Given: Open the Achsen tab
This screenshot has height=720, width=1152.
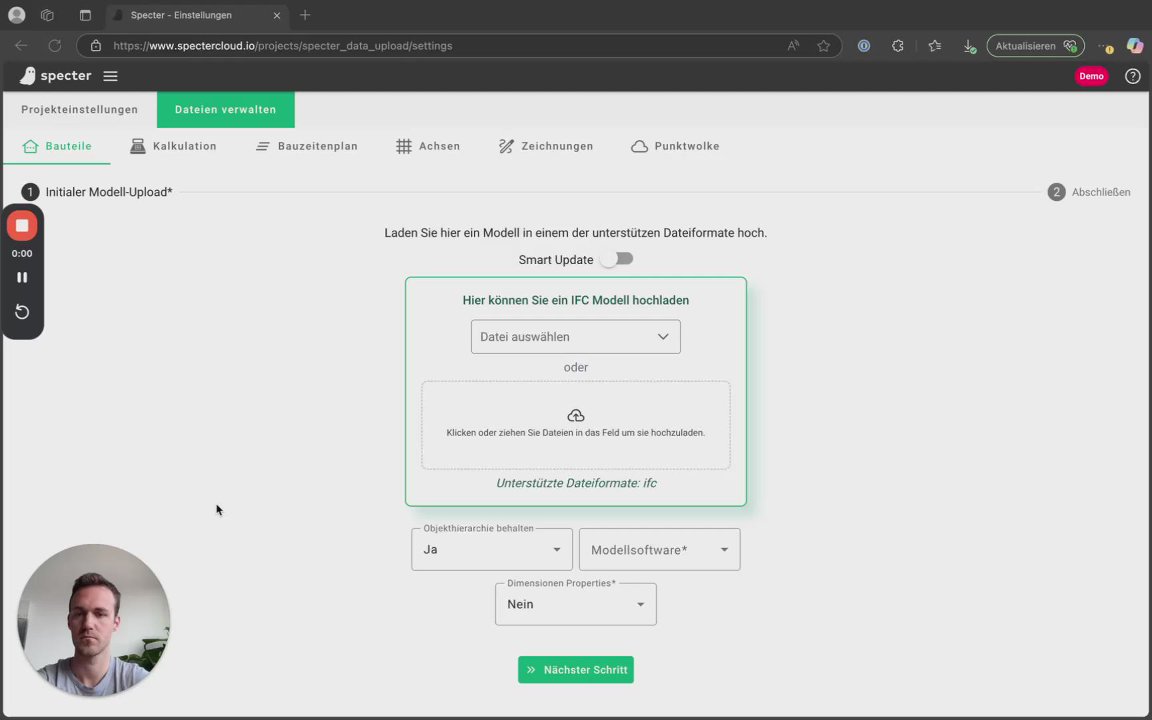Looking at the screenshot, I should [x=428, y=146].
